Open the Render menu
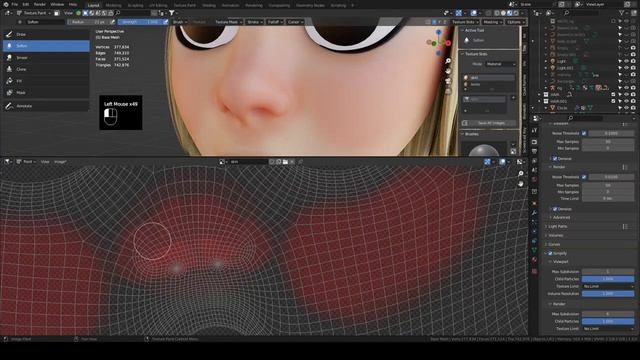Image resolution: width=640 pixels, height=360 pixels. click(40, 4)
